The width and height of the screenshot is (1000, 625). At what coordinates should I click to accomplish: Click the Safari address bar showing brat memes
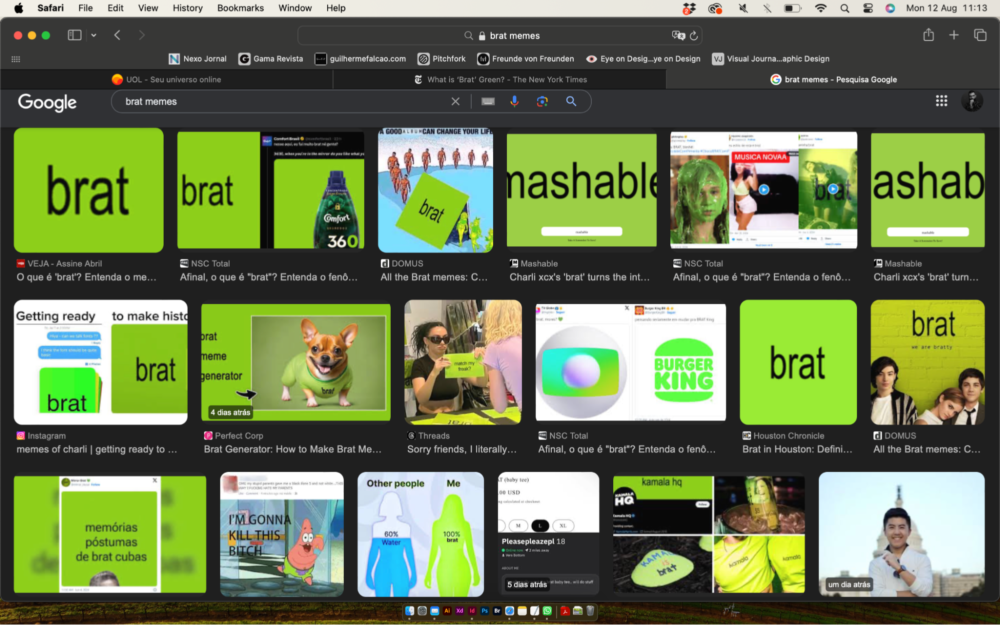click(x=500, y=36)
